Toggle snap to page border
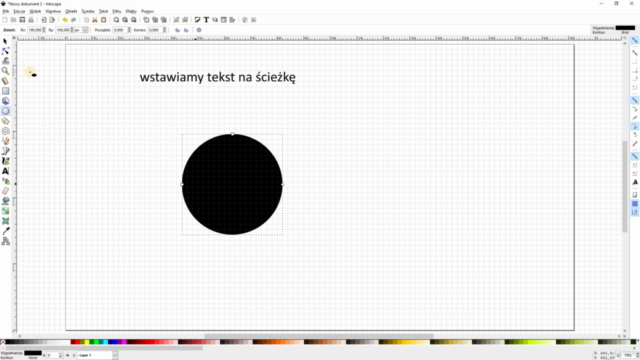The width and height of the screenshot is (640, 360). click(x=635, y=195)
